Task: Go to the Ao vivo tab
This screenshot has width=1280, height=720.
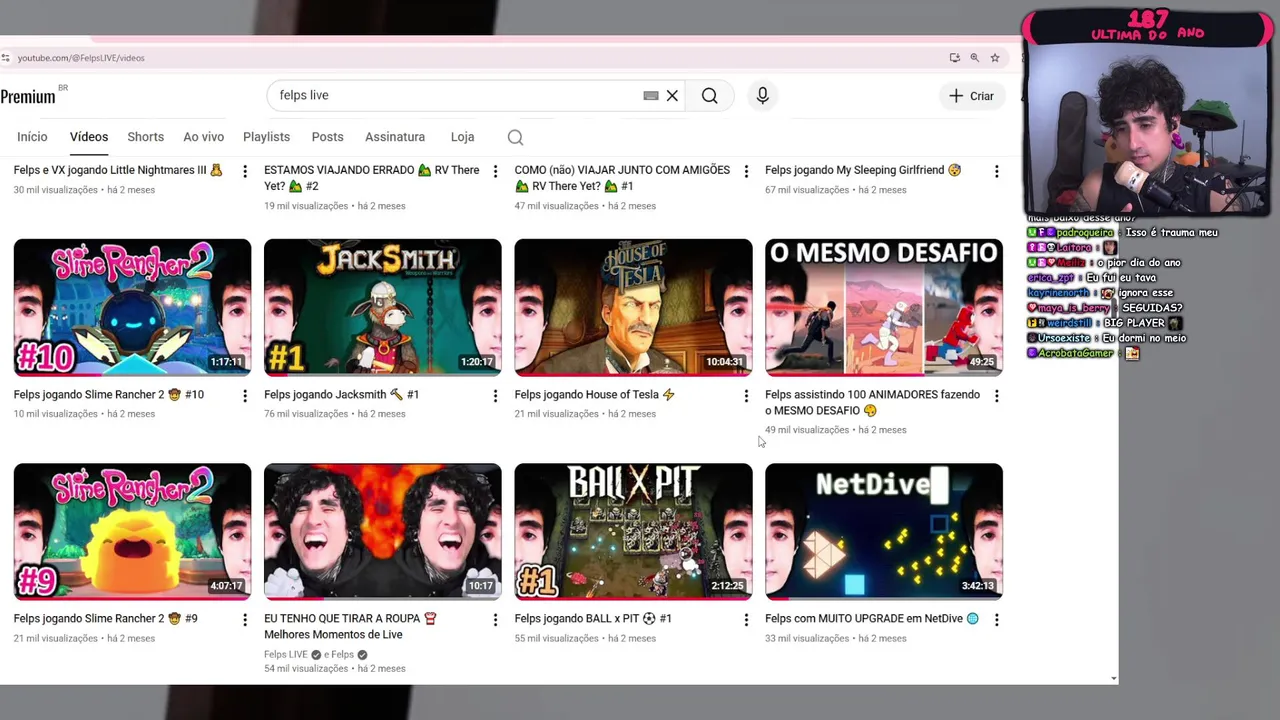Action: point(203,137)
